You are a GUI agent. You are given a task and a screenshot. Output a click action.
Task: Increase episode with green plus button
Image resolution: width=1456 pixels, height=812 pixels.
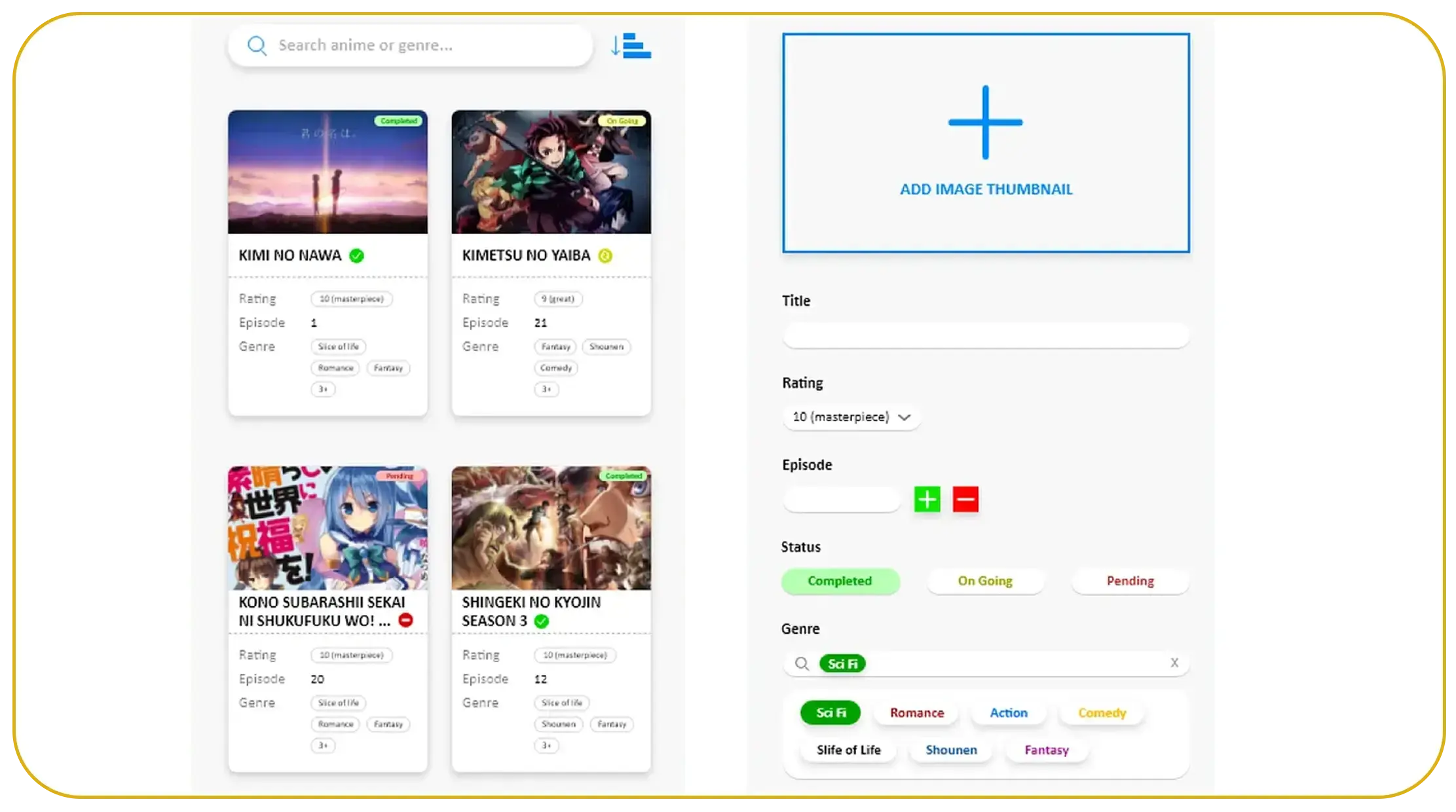pos(927,500)
